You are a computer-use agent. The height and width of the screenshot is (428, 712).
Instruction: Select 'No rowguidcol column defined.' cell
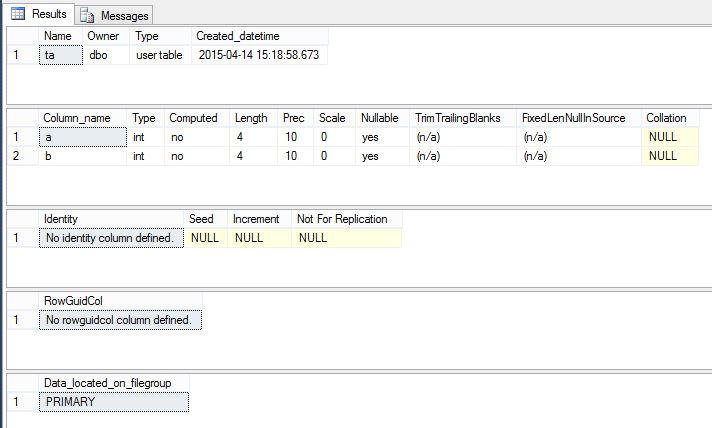(120, 320)
